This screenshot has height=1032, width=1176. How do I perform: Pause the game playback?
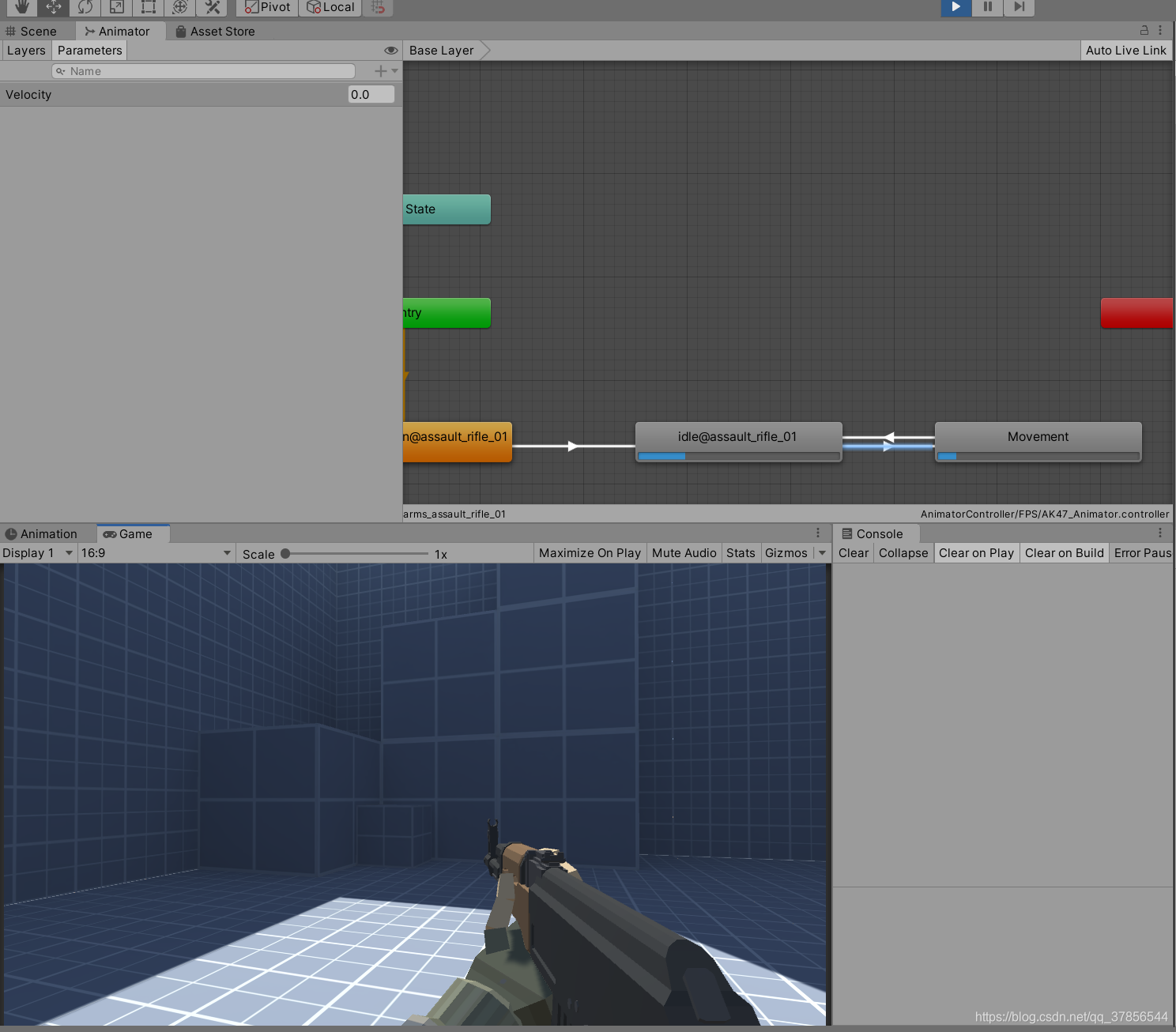pyautogui.click(x=988, y=7)
